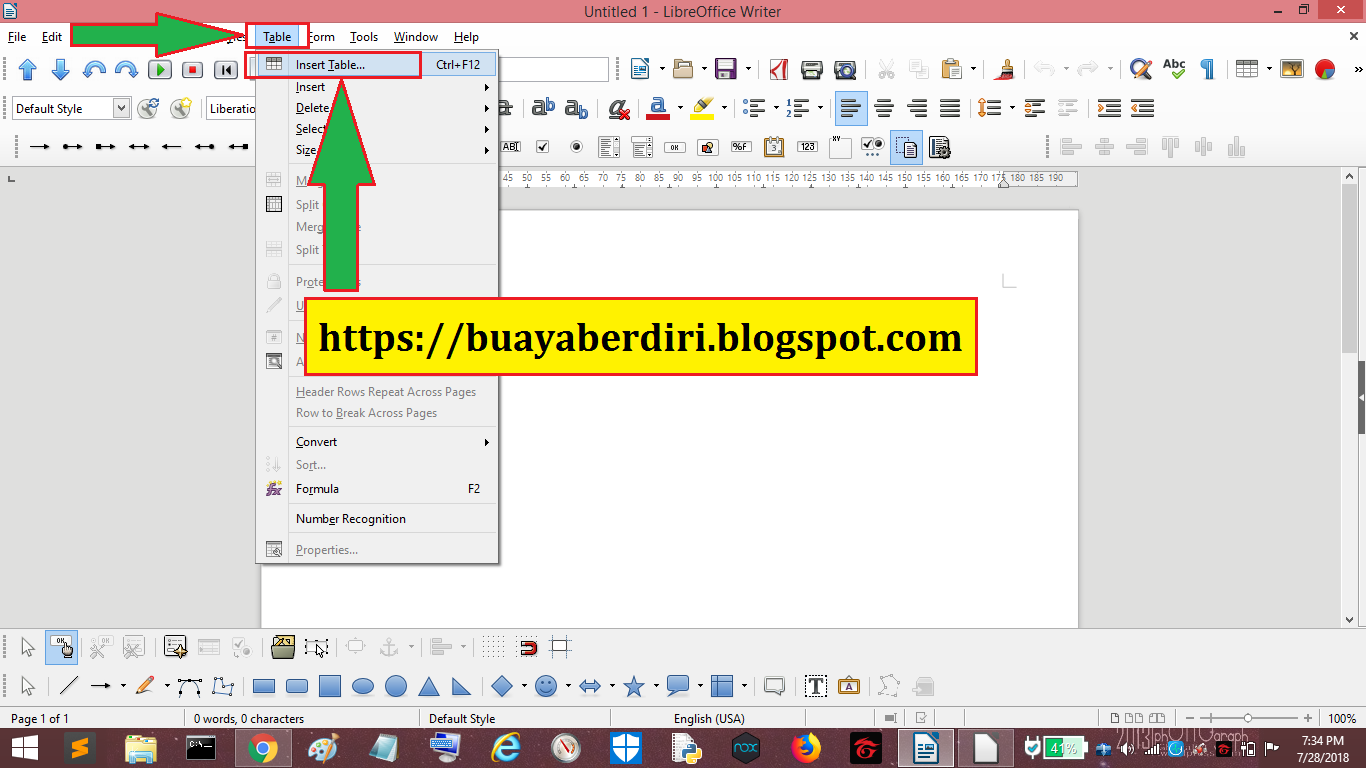Select the Rectangle shape tool
The height and width of the screenshot is (768, 1366).
264,686
